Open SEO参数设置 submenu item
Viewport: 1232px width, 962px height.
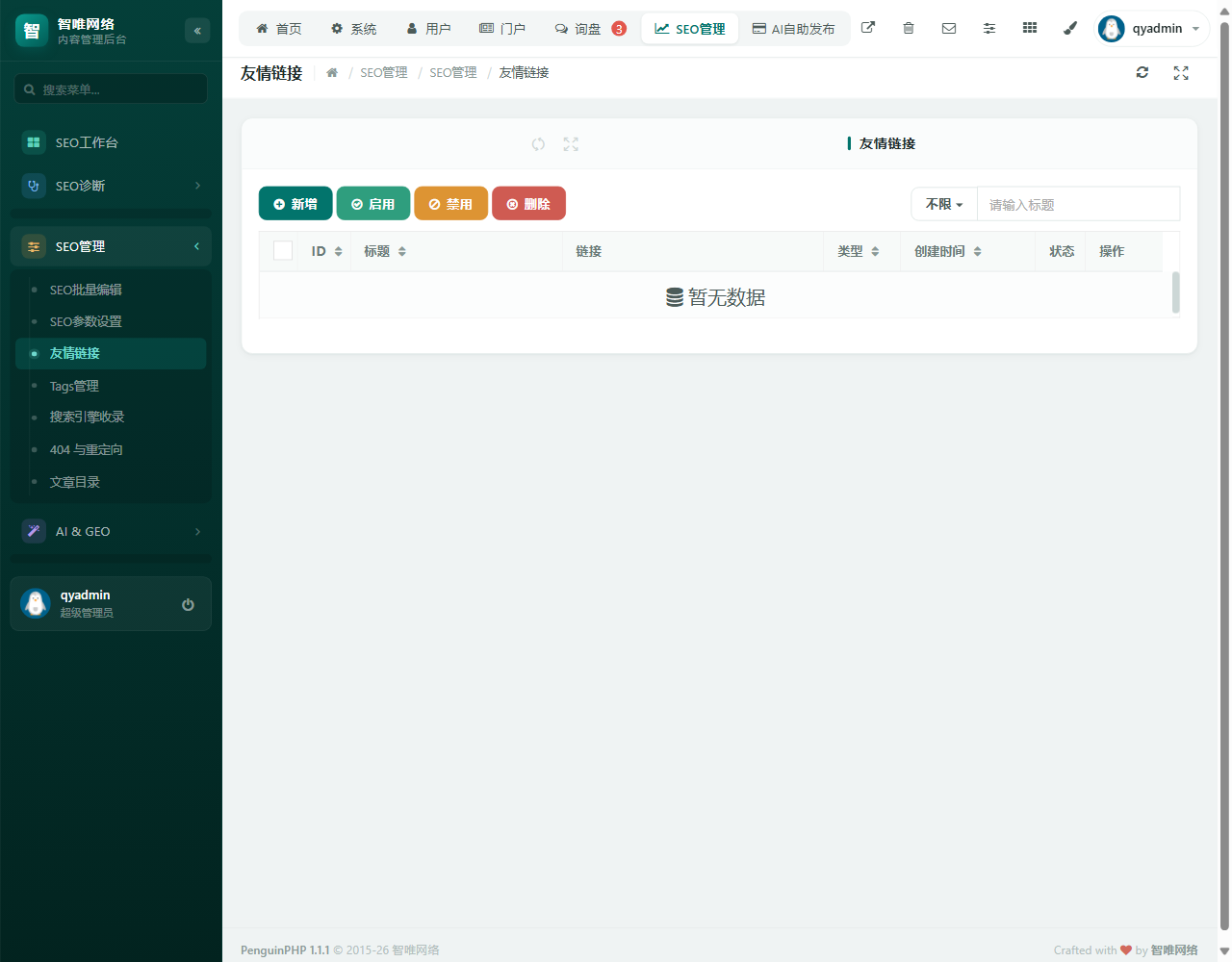tap(111, 321)
